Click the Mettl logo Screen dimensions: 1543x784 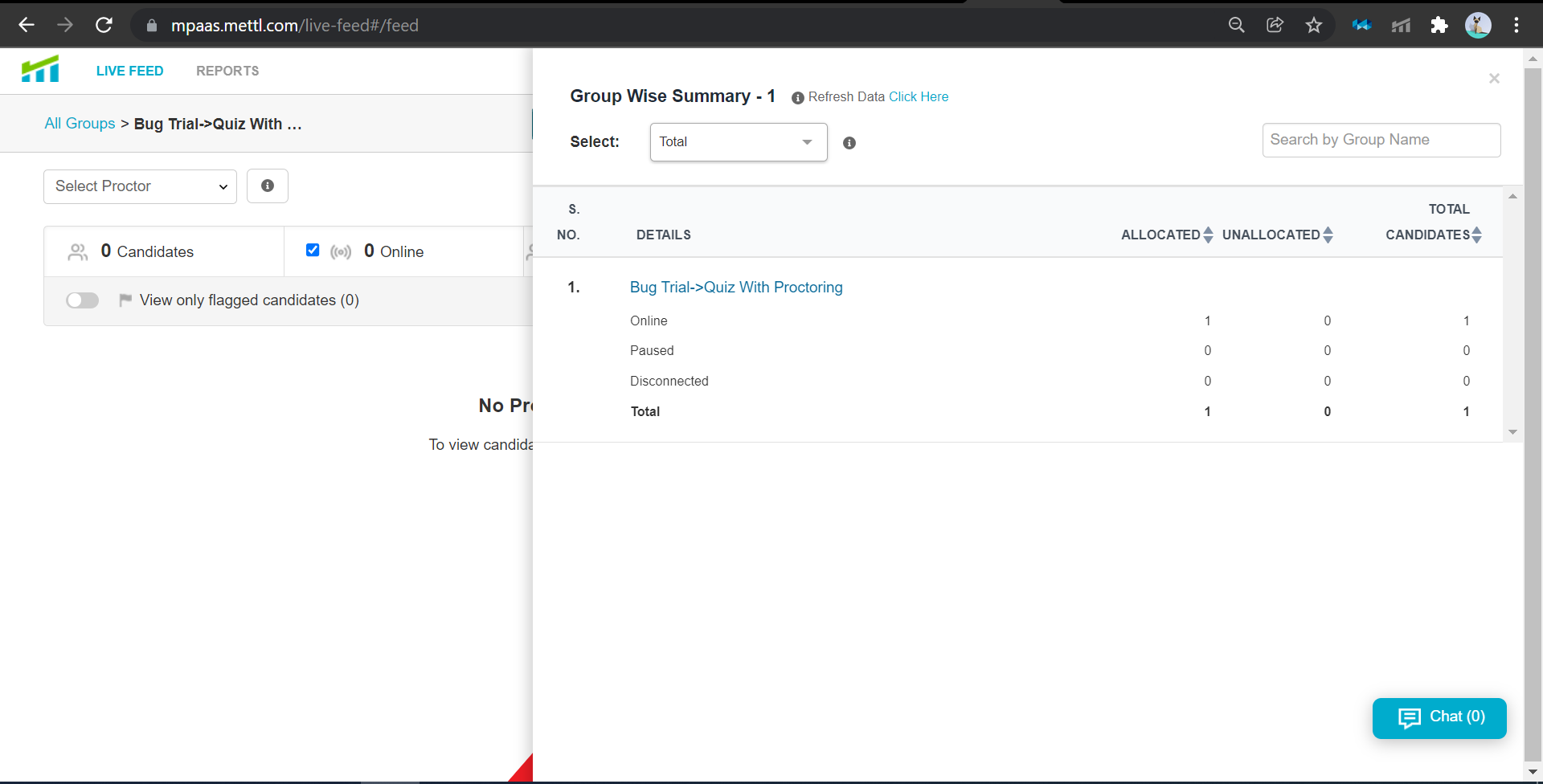click(x=40, y=69)
